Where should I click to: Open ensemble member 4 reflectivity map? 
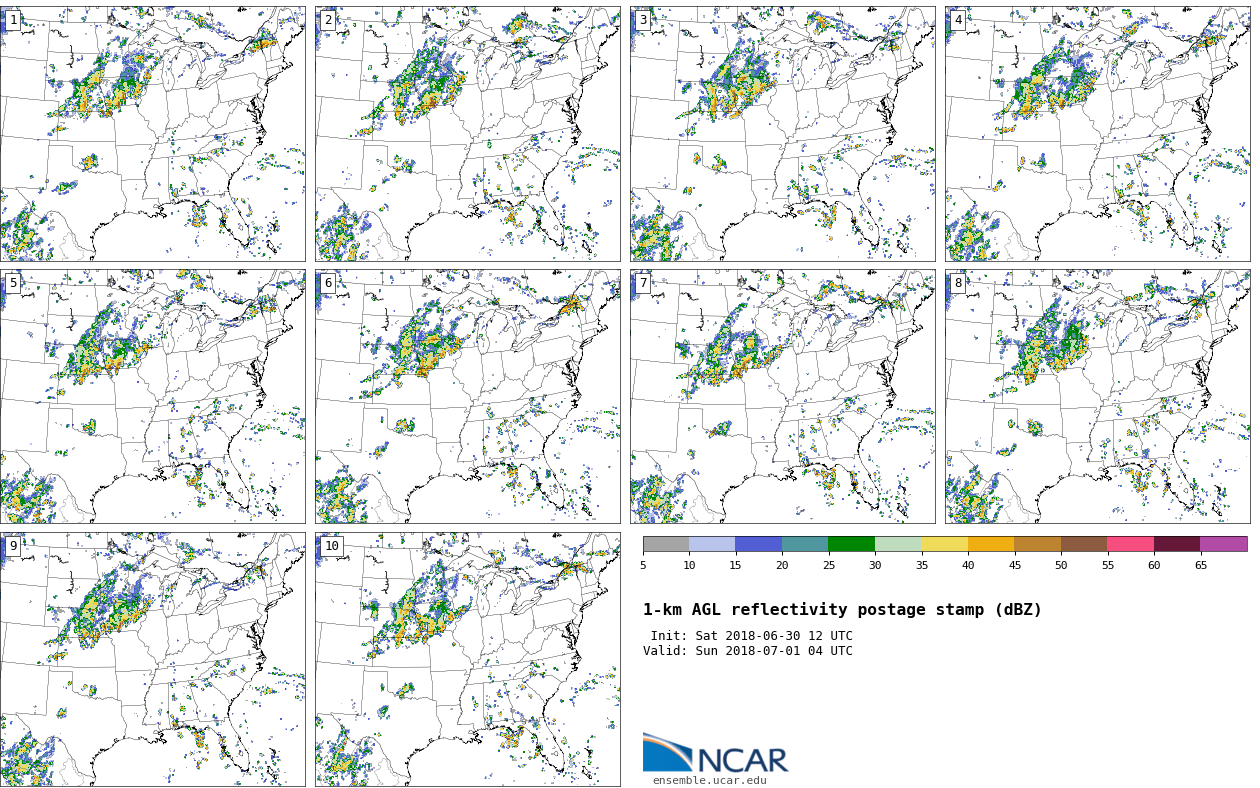point(1098,134)
